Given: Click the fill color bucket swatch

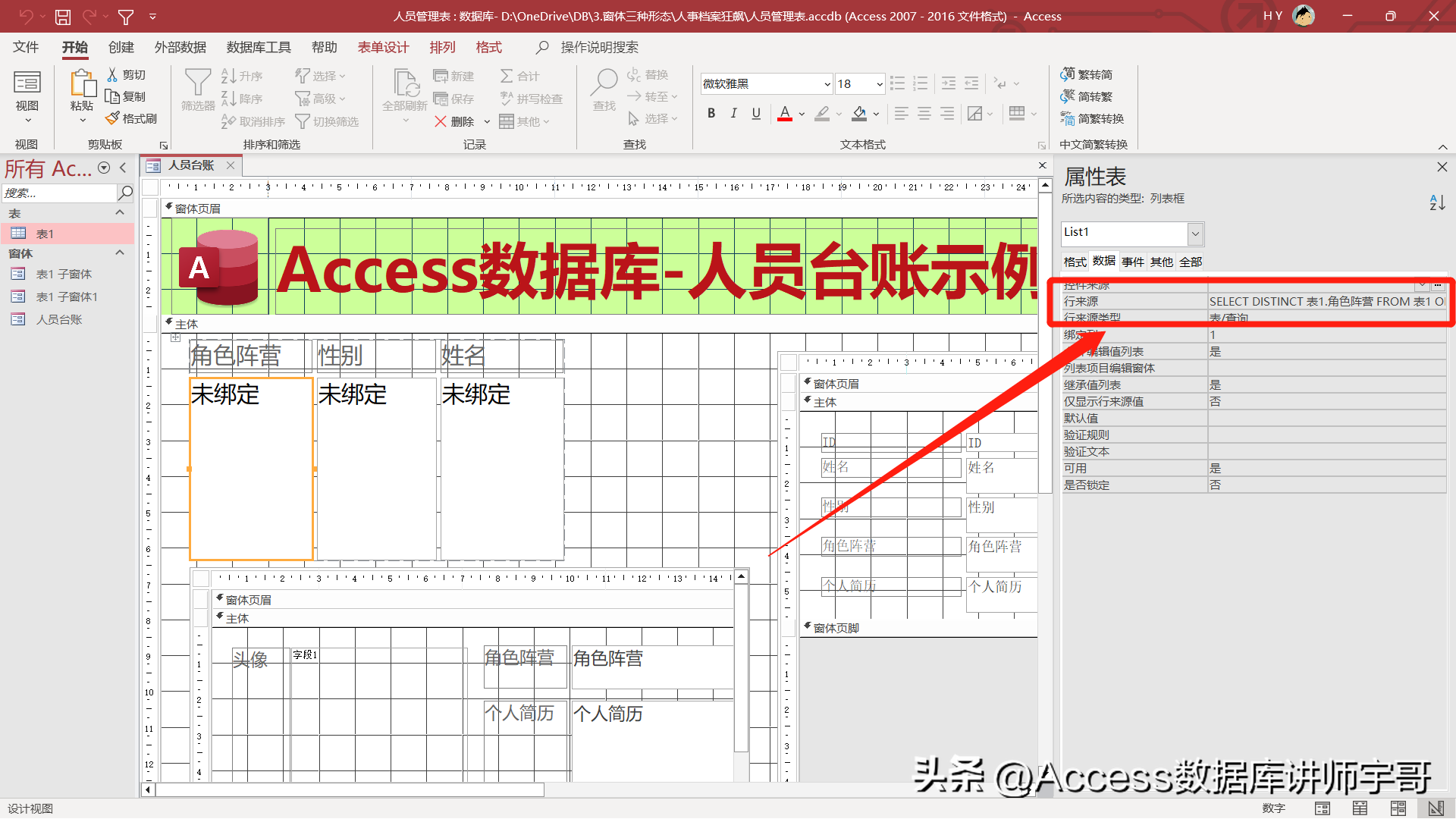Looking at the screenshot, I should (859, 114).
